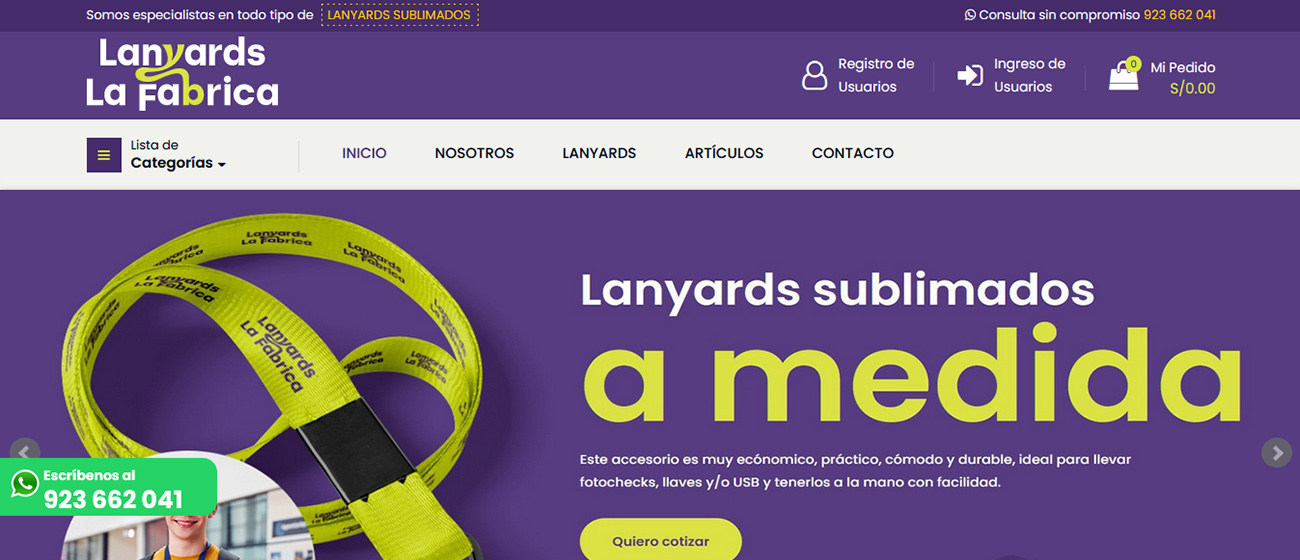Open the LANYARDS menu item

[599, 153]
